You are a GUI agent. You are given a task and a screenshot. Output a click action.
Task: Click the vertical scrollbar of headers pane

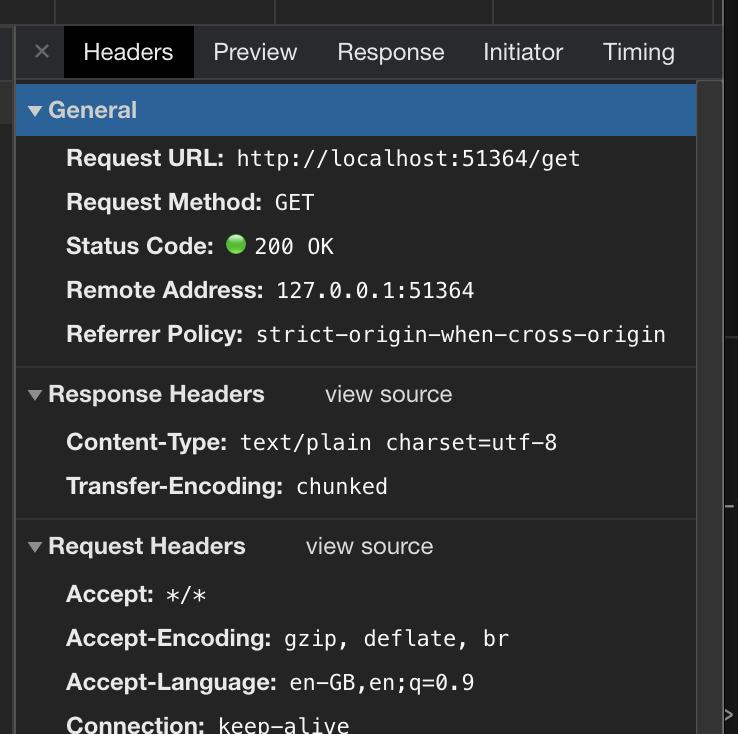tap(709, 407)
